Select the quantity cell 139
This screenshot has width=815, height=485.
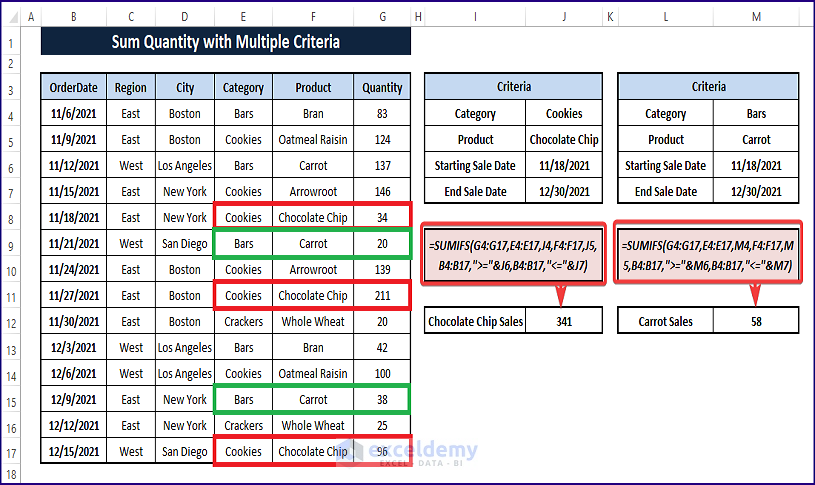click(x=382, y=269)
